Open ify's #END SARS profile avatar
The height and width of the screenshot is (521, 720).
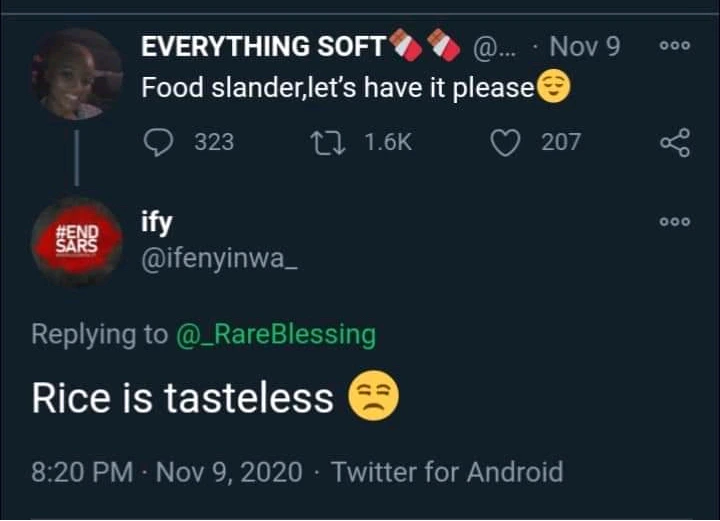[76, 241]
